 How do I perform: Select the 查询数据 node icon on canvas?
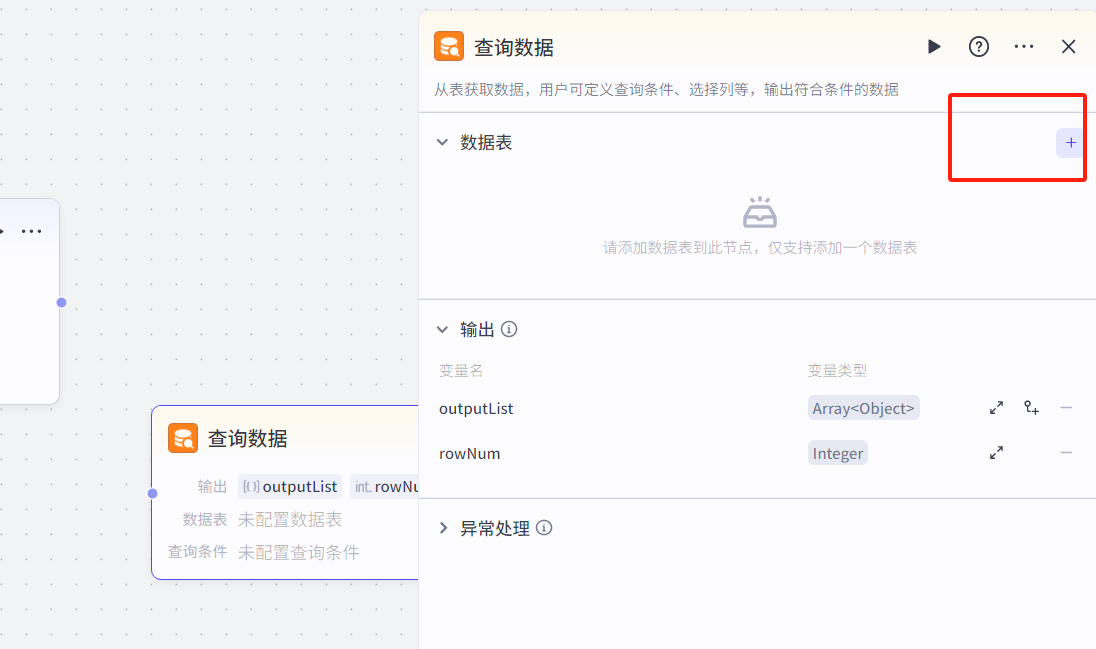[183, 438]
